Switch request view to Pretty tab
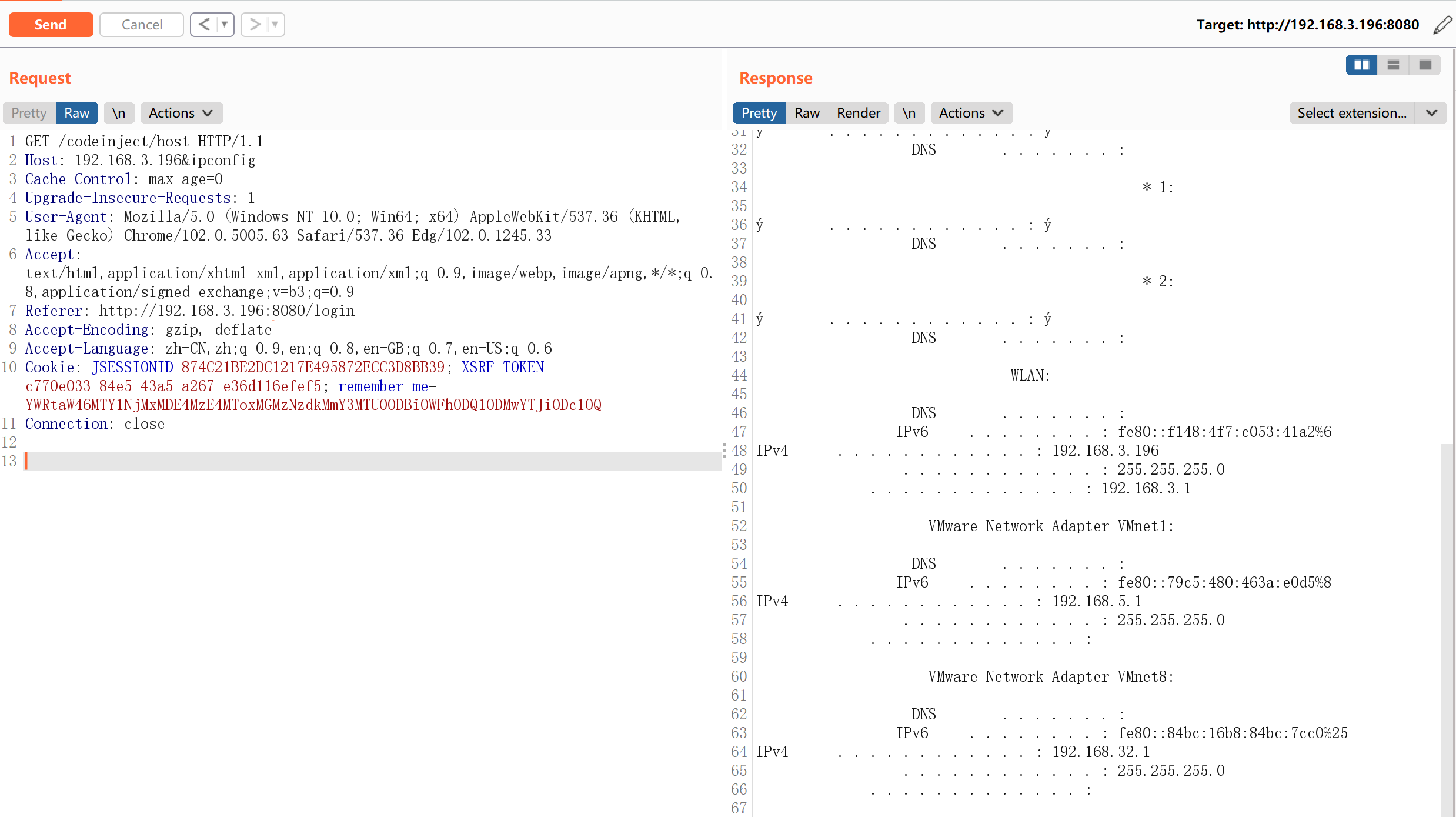 point(29,113)
